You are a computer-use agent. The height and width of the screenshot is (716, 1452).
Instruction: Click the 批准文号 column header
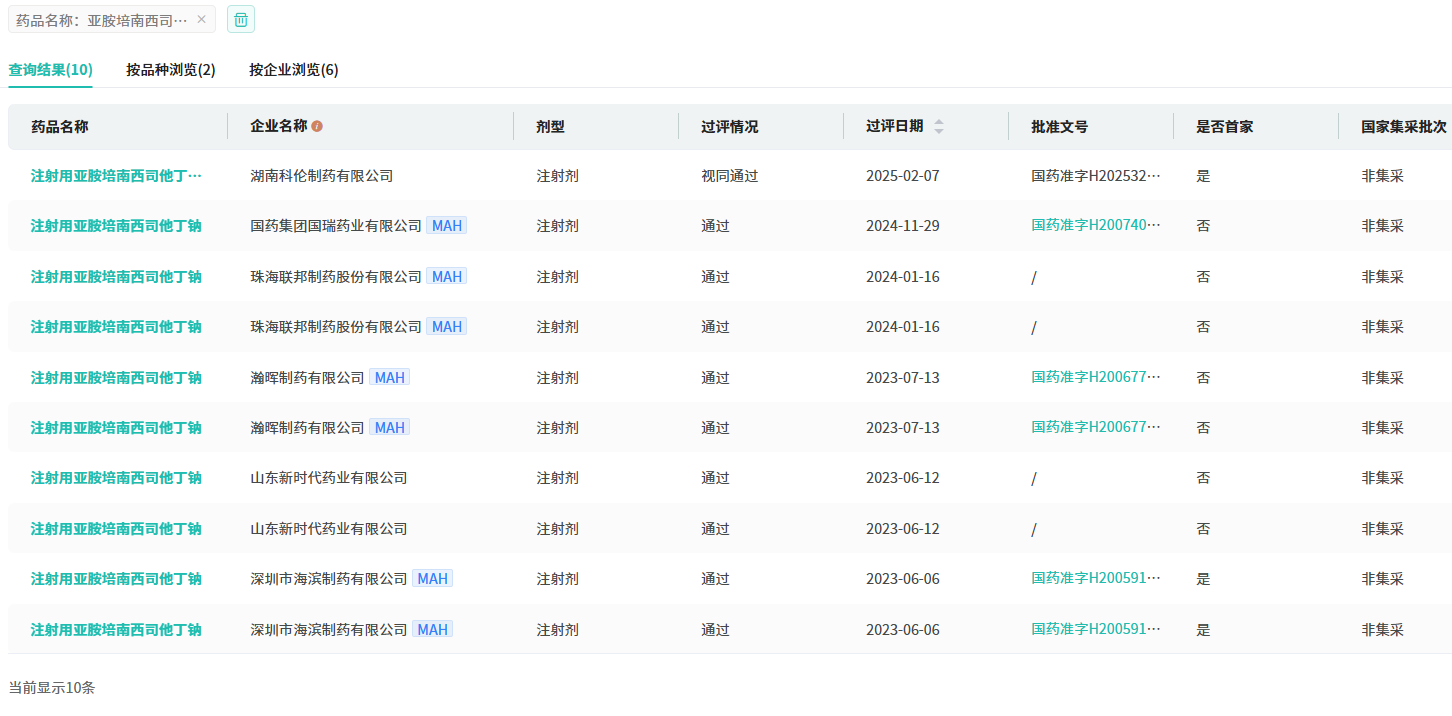pos(1059,127)
